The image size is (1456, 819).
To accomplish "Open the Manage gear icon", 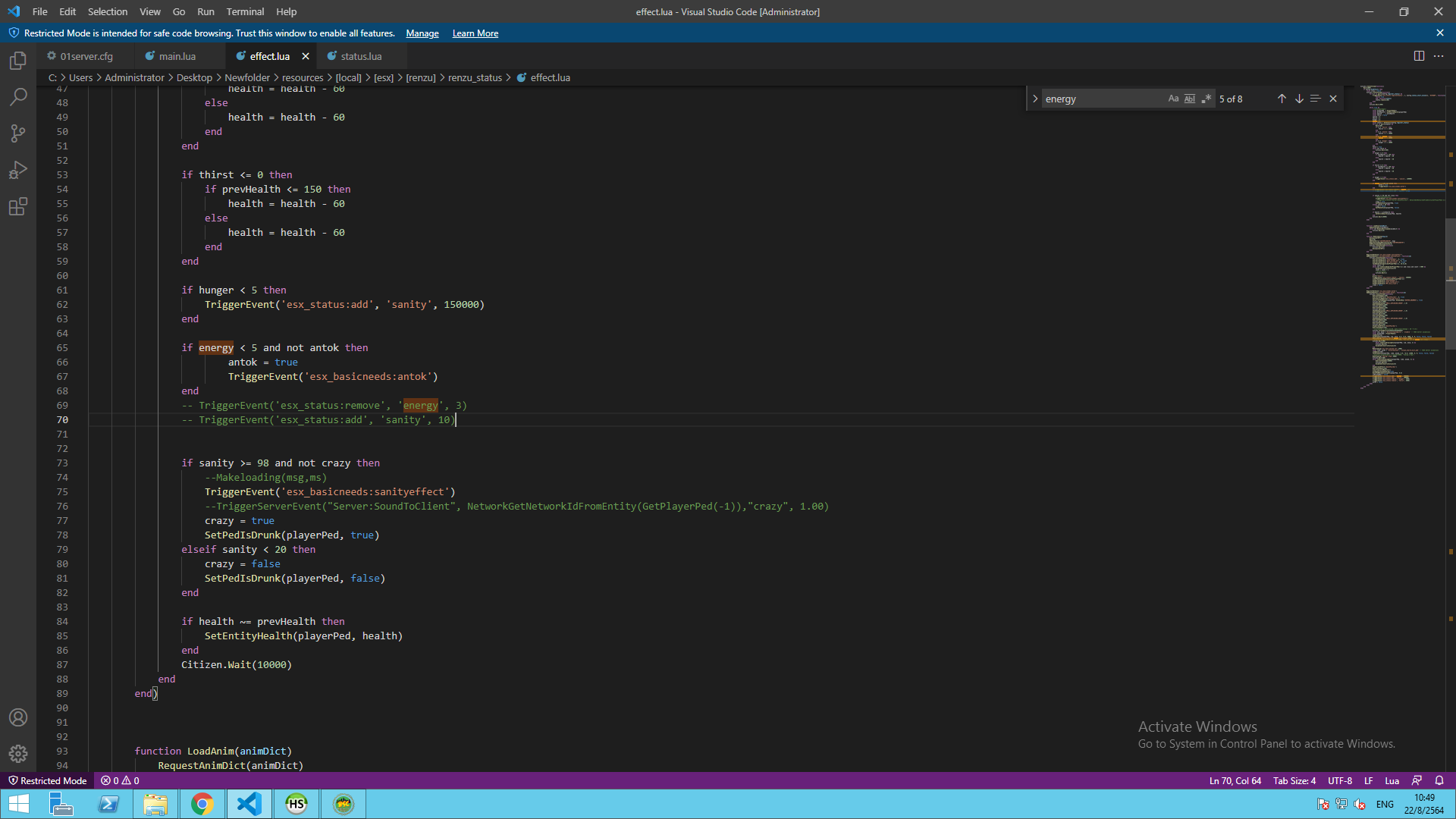I will [18, 754].
